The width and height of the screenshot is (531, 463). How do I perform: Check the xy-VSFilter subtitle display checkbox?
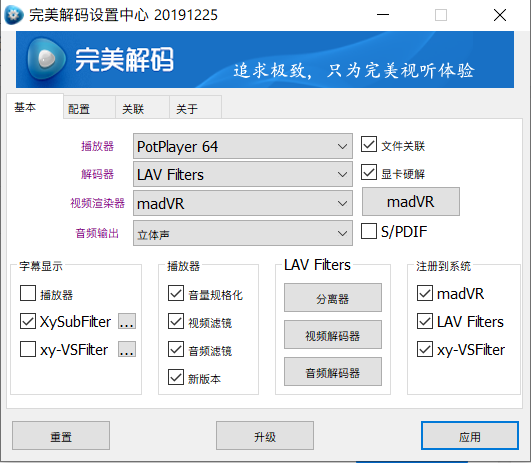28,349
